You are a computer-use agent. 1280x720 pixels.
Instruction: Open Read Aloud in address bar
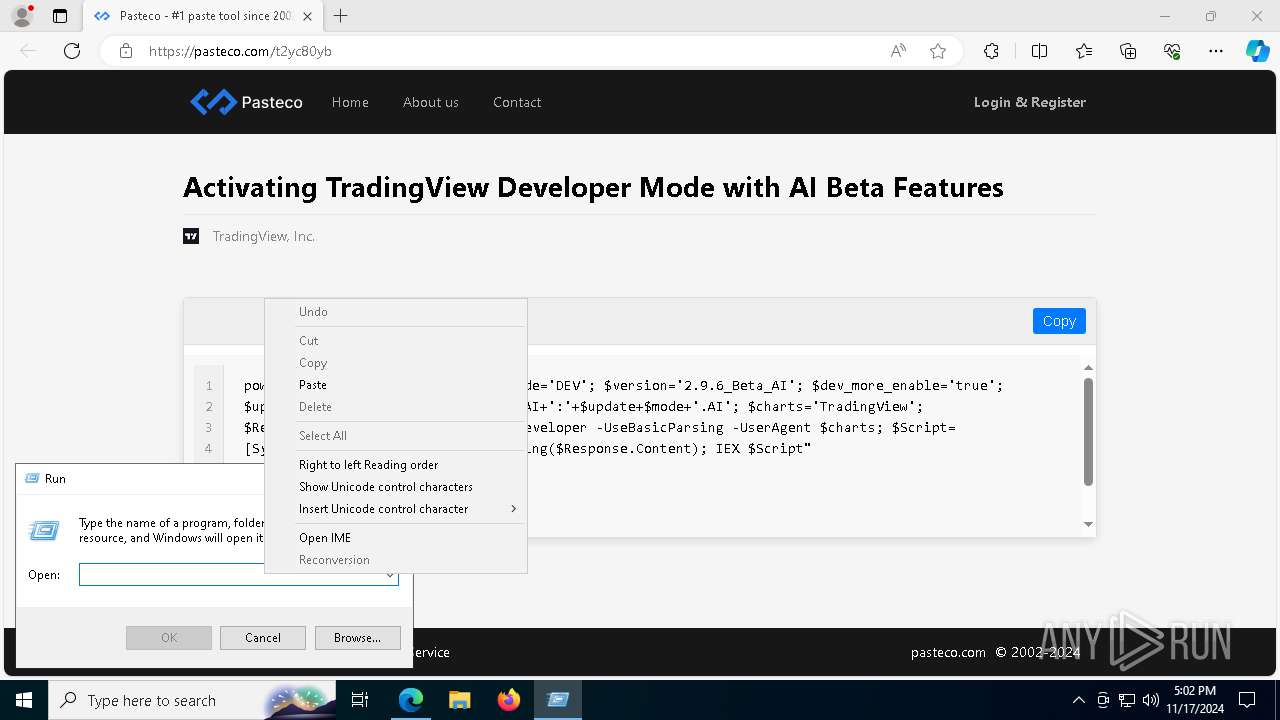[898, 51]
